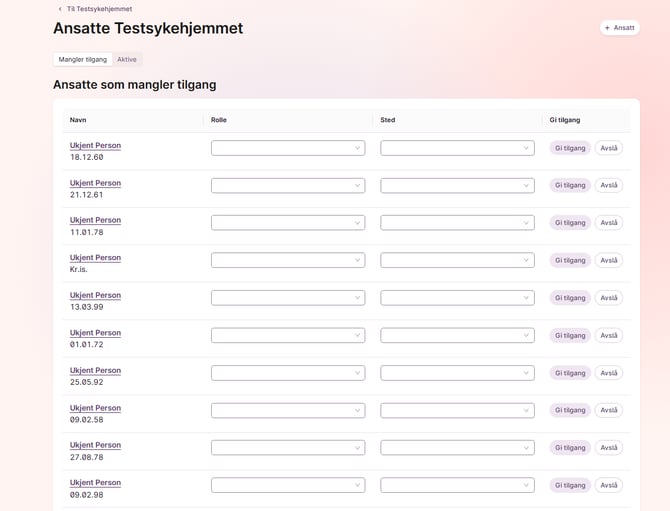Open Sted dropdown for person 18.12.60
670x511 pixels.
(457, 148)
